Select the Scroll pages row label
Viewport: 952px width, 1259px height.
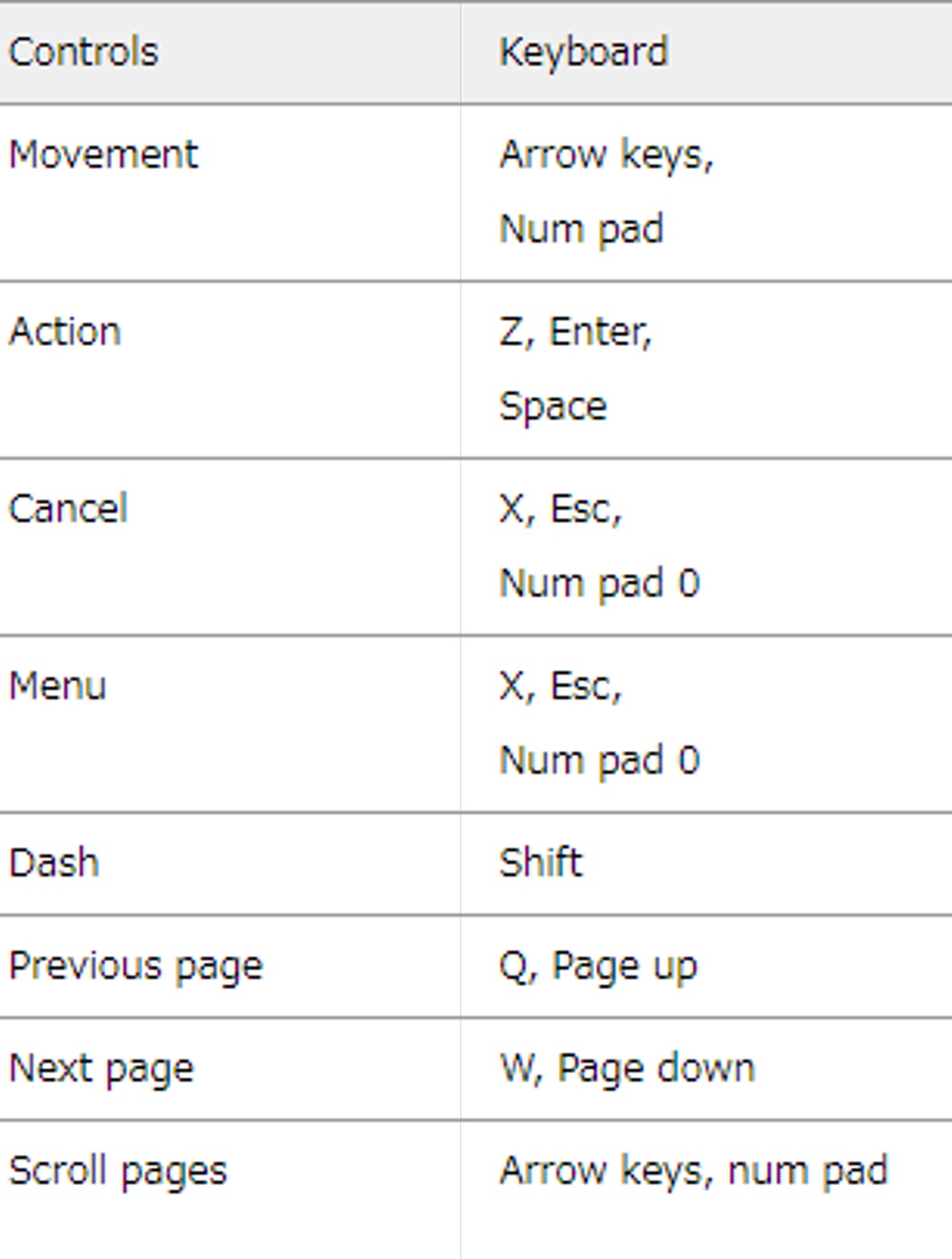click(x=118, y=1171)
